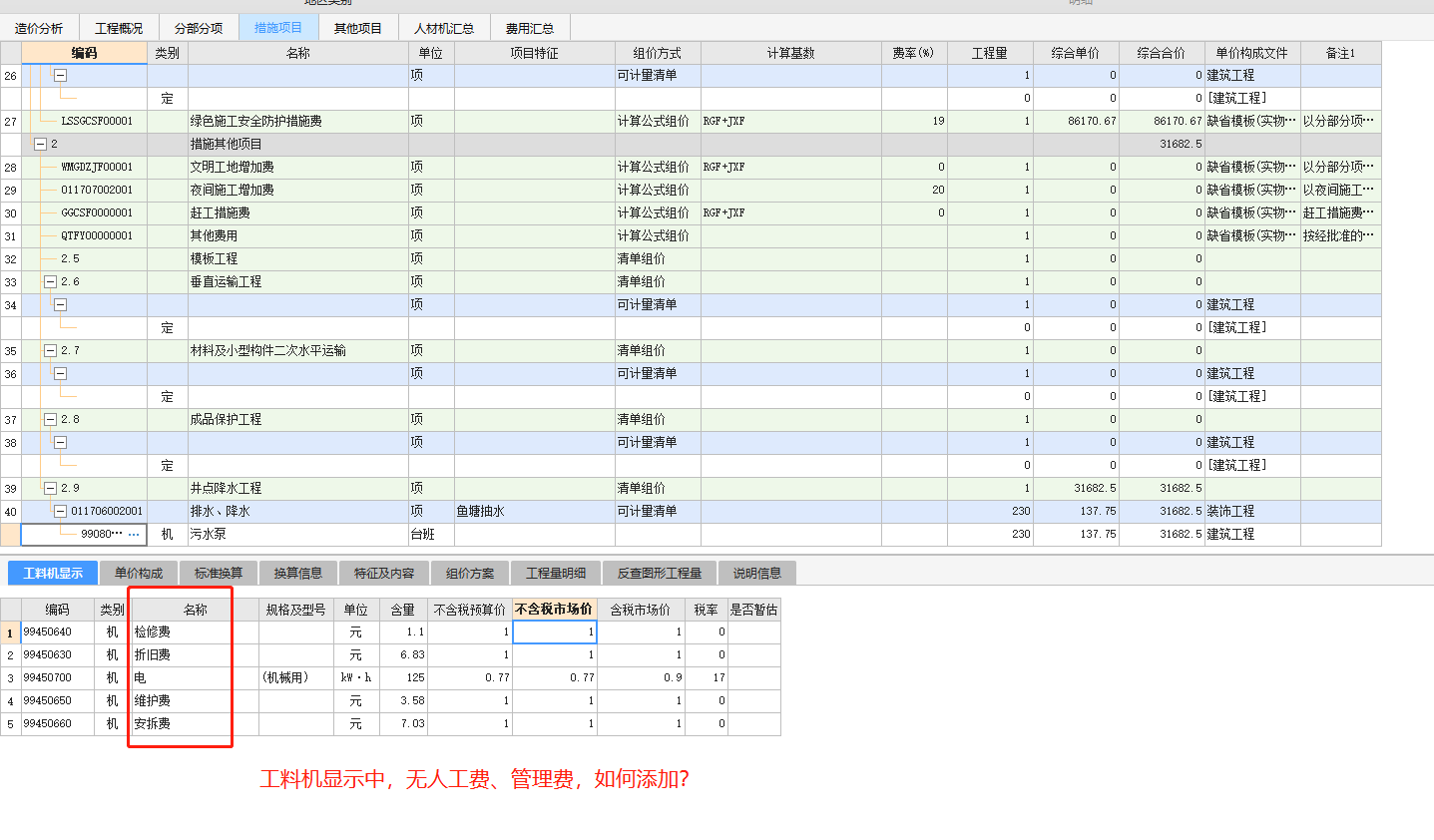Collapse the 措施其他项目 group node
Screen dimensions: 1434x840
pos(40,144)
